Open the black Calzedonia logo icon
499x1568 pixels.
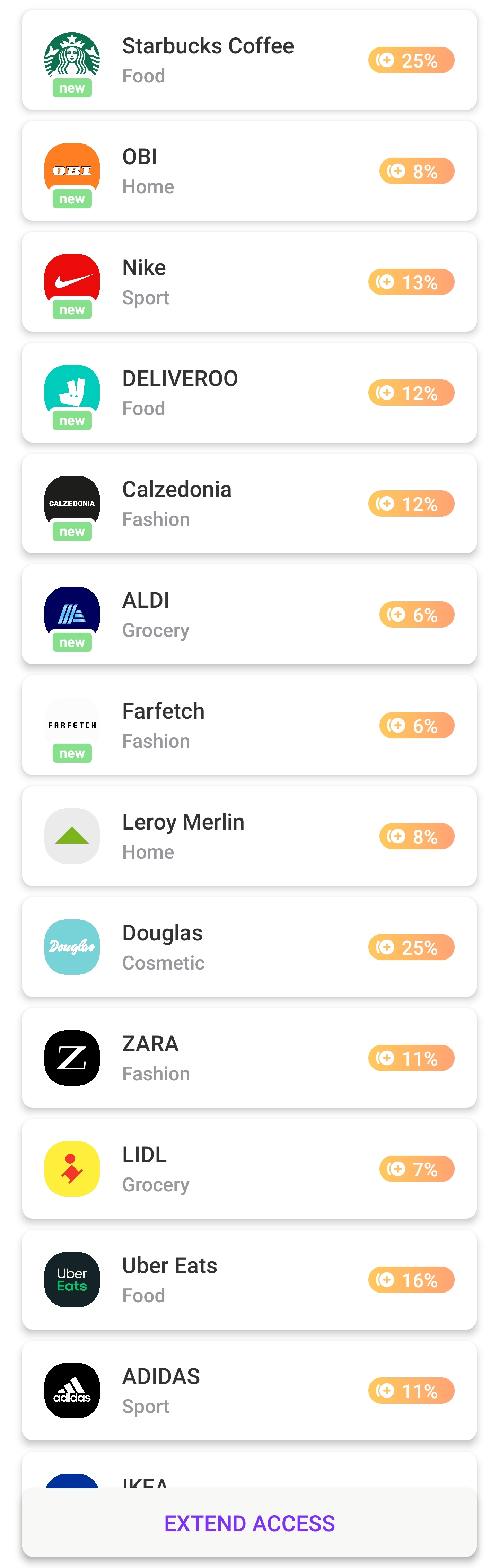[x=72, y=503]
